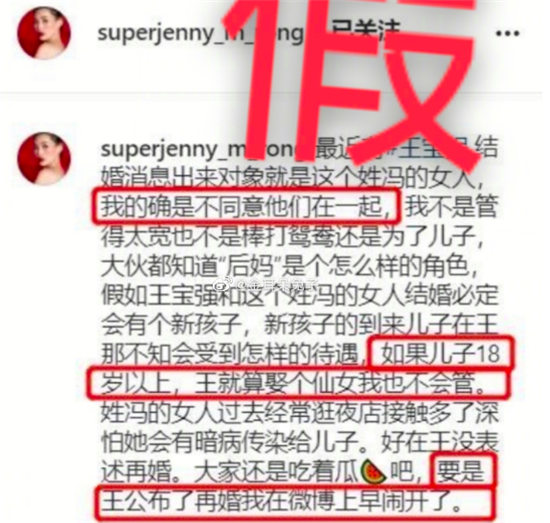The width and height of the screenshot is (550, 523).
Task: Click the boxed line 王公布了再婚我在微博上早闹开了
Action: (295, 503)
